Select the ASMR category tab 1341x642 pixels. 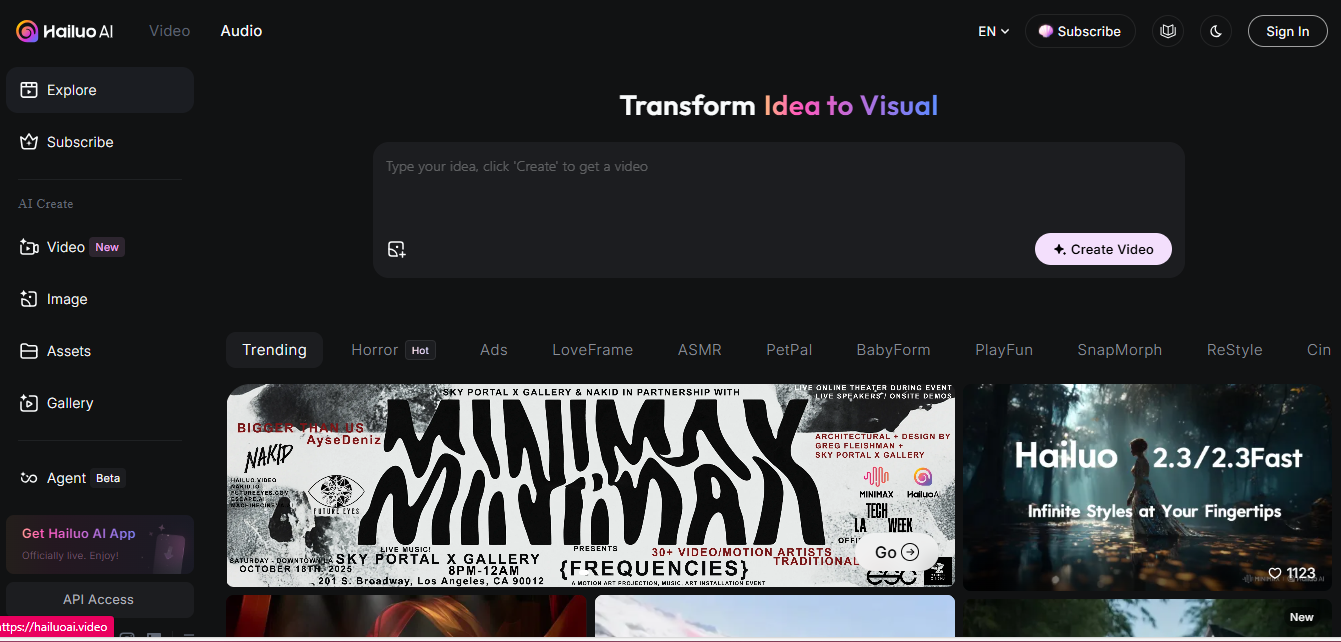tap(699, 350)
